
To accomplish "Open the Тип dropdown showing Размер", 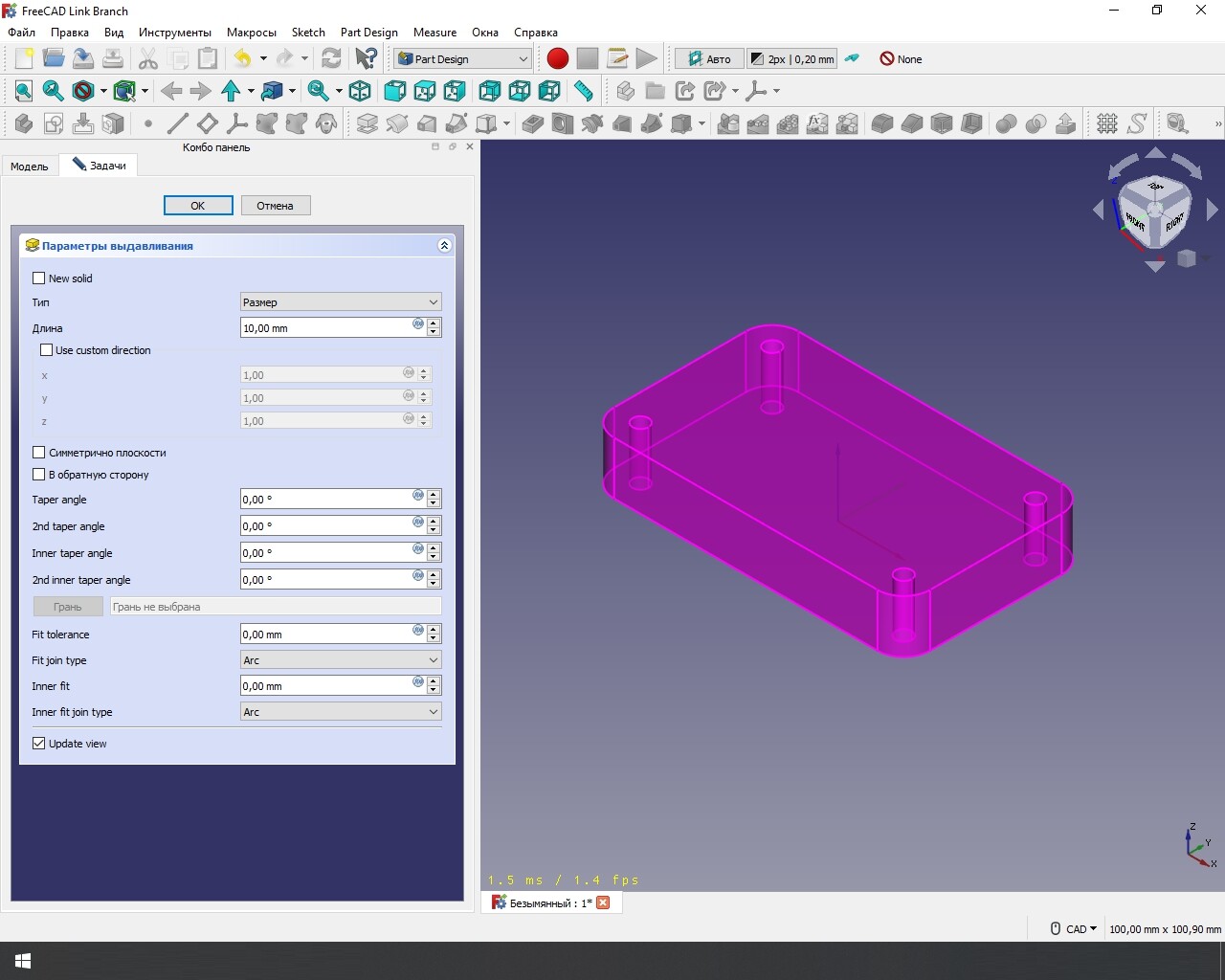I will [340, 302].
